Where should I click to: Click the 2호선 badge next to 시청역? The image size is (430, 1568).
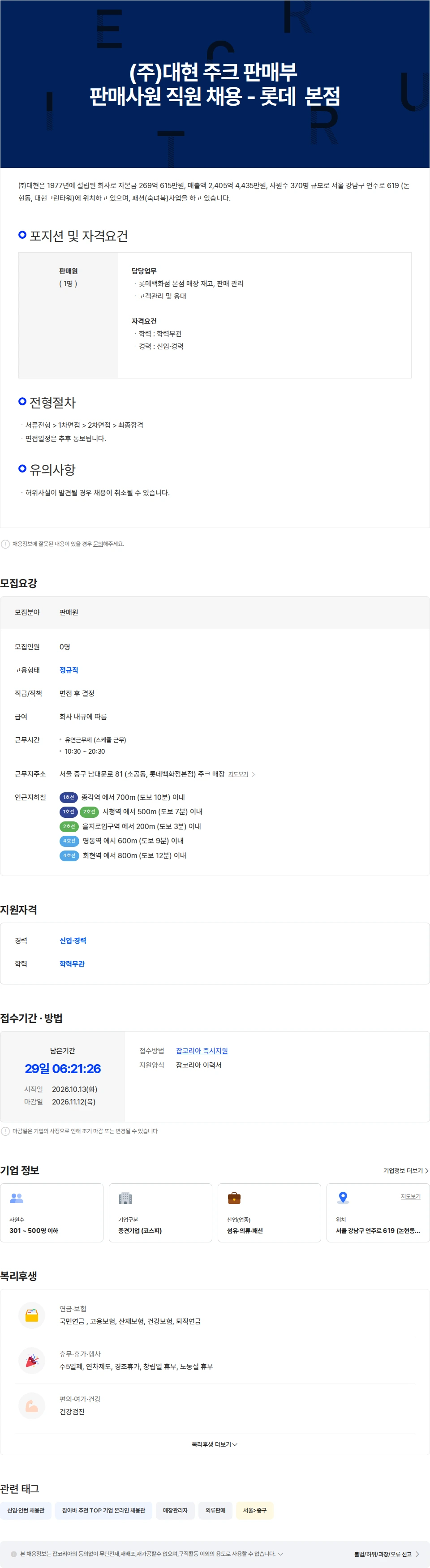[89, 812]
